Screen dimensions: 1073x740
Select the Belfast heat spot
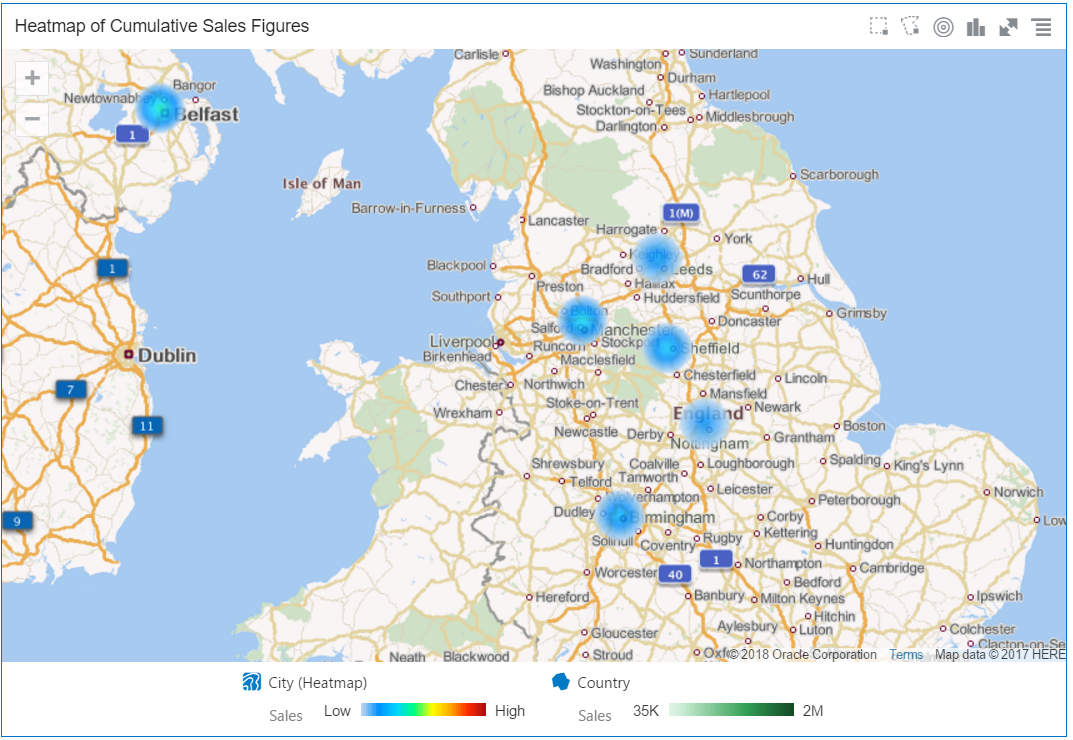pyautogui.click(x=159, y=109)
